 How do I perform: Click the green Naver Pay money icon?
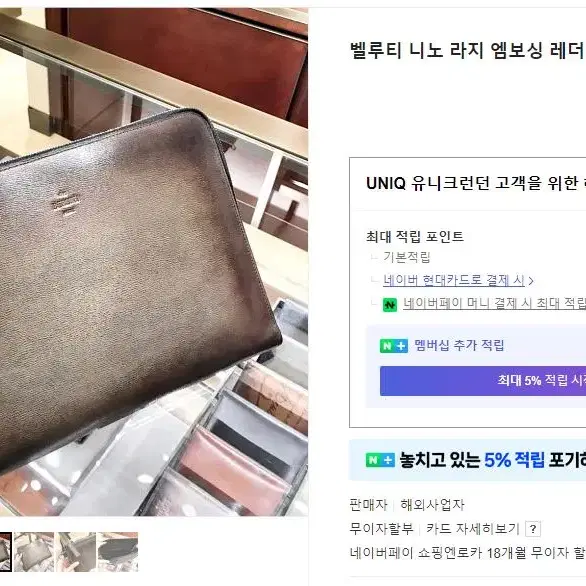pos(390,305)
